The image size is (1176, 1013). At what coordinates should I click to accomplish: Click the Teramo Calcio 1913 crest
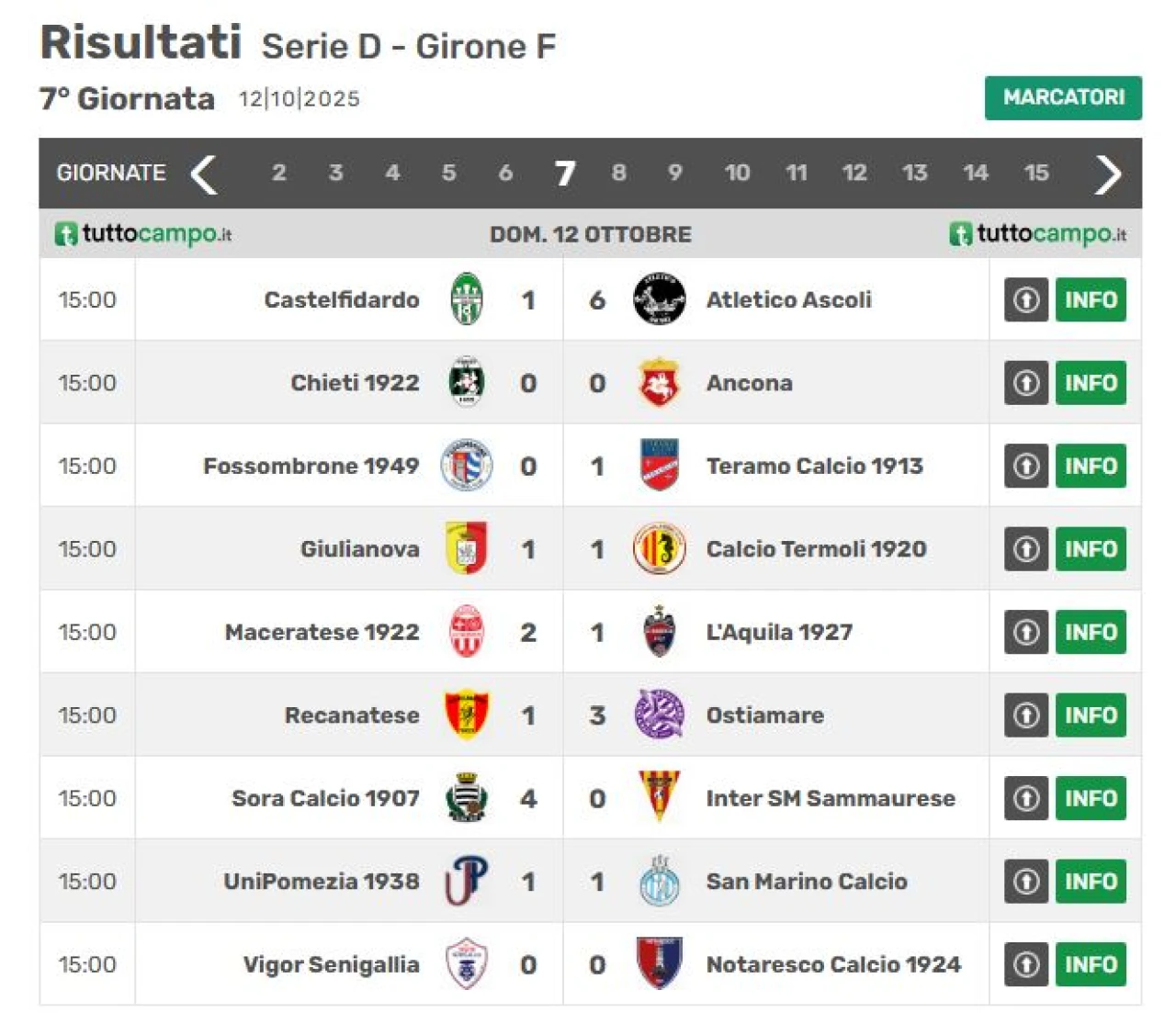[659, 466]
